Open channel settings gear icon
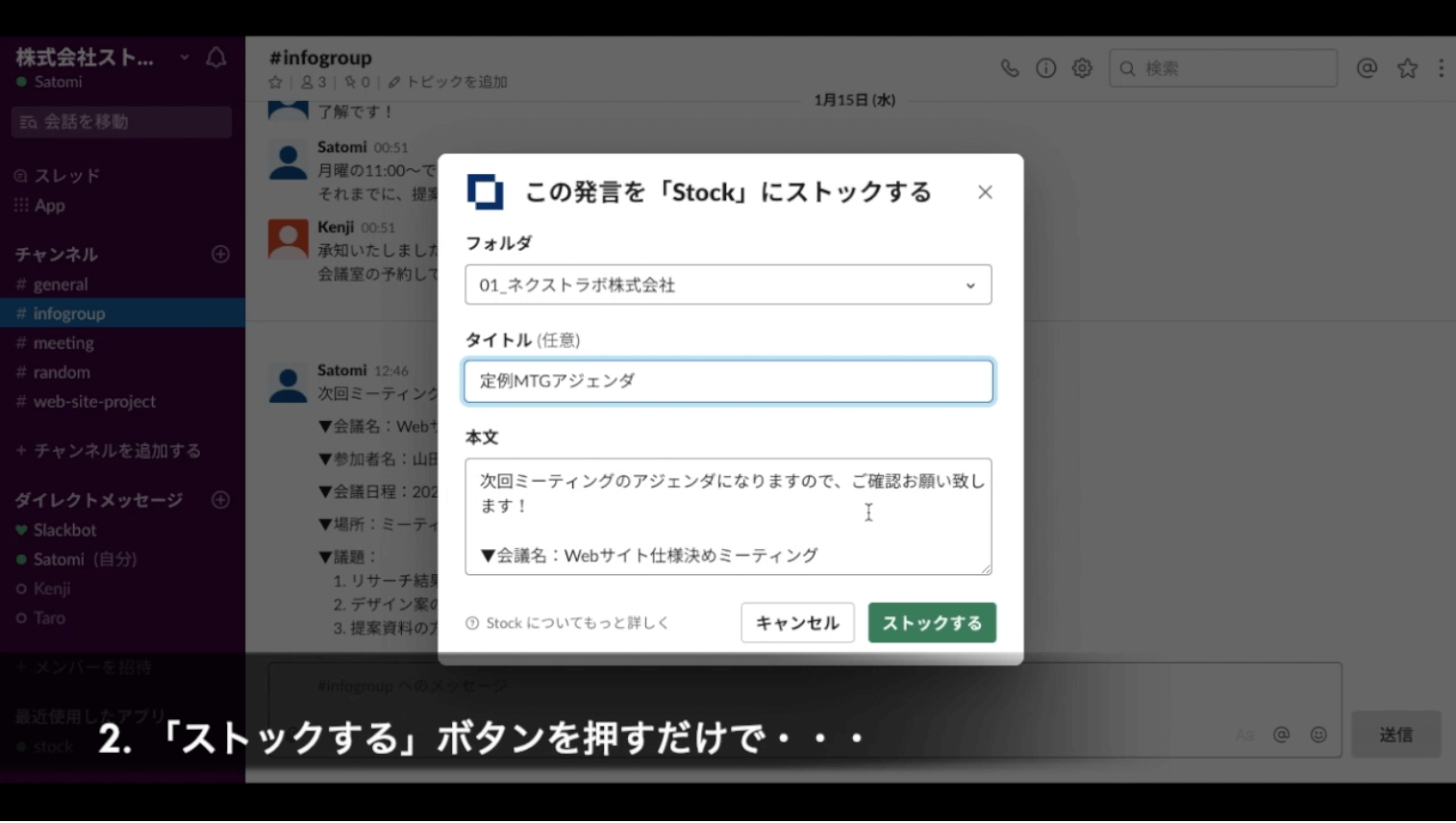Viewport: 1456px width, 823px height. coord(1082,68)
